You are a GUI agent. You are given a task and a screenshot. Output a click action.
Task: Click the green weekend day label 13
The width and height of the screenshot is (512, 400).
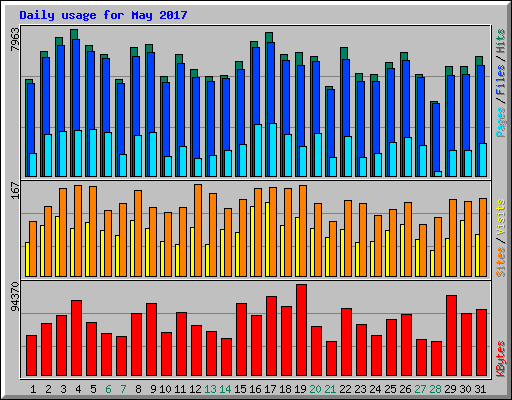(210, 389)
